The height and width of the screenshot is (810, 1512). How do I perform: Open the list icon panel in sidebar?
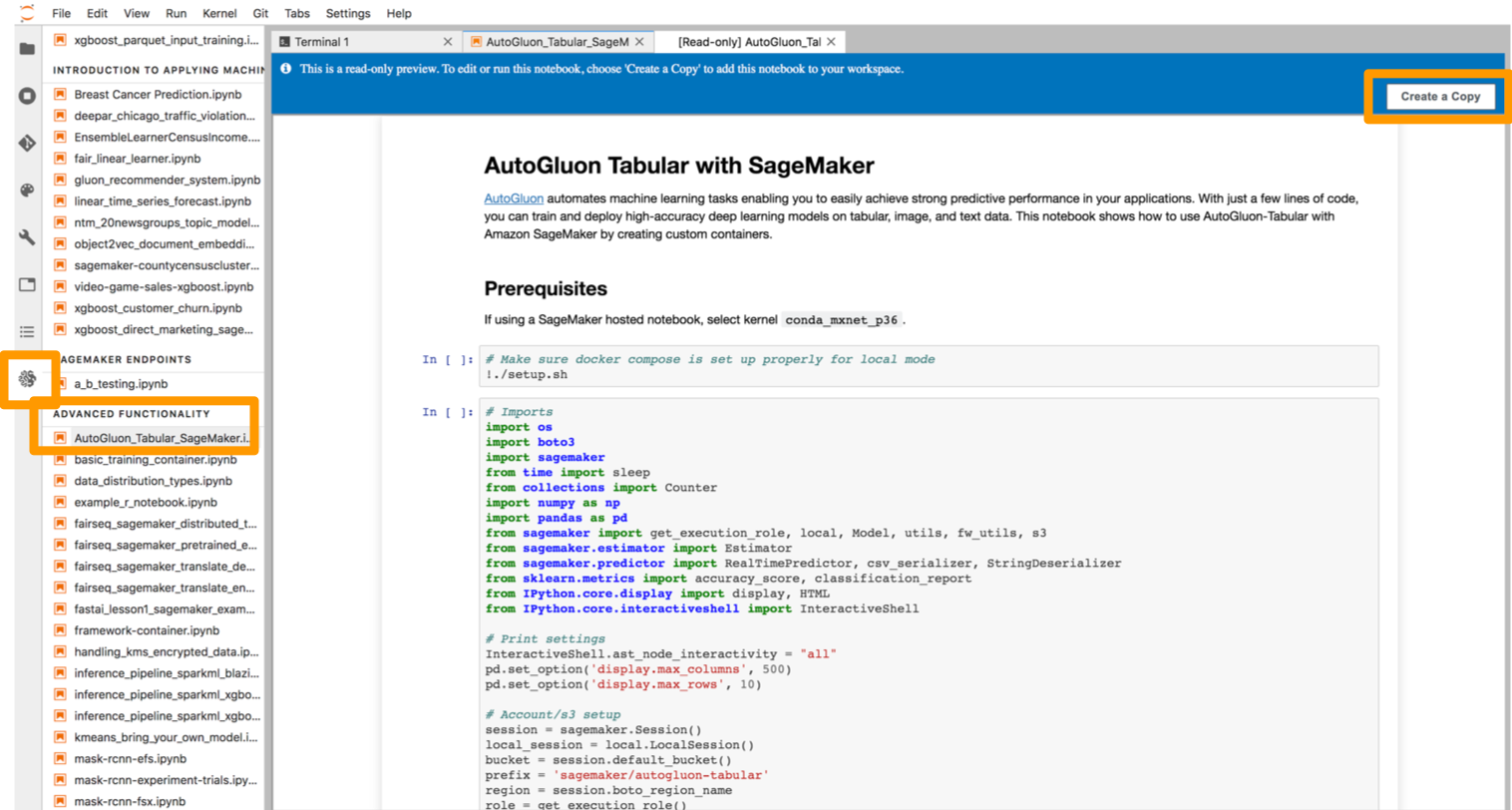tap(27, 331)
